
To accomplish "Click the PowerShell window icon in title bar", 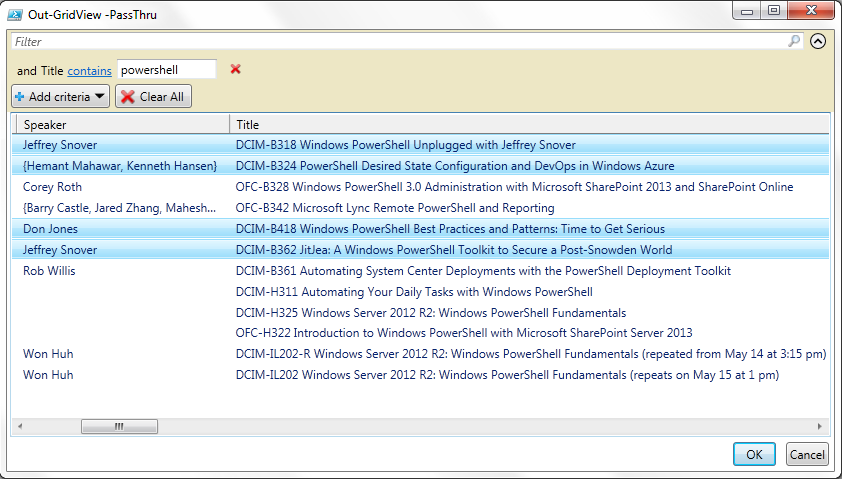I will (16, 13).
